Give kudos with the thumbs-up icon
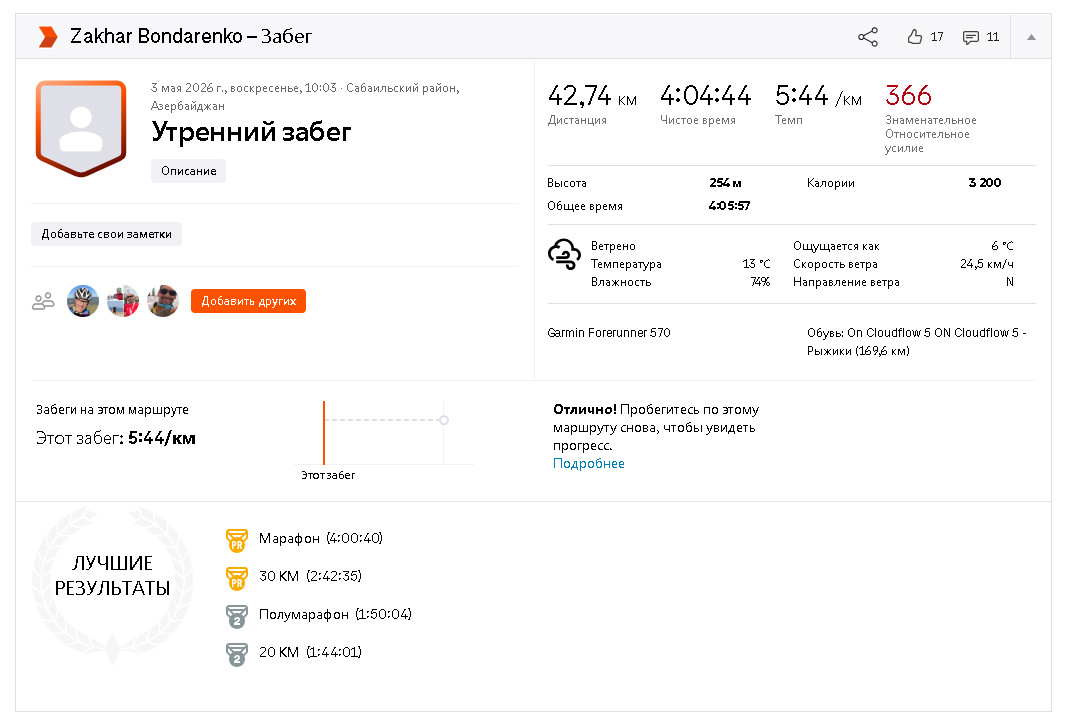1067x721 pixels. tap(915, 37)
